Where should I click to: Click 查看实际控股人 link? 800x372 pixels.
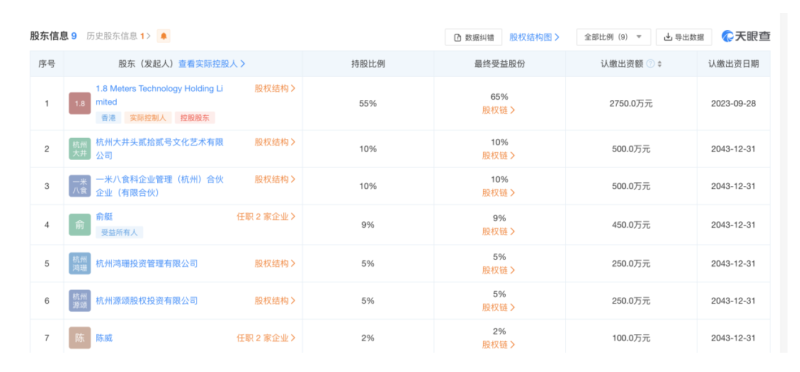(212, 64)
